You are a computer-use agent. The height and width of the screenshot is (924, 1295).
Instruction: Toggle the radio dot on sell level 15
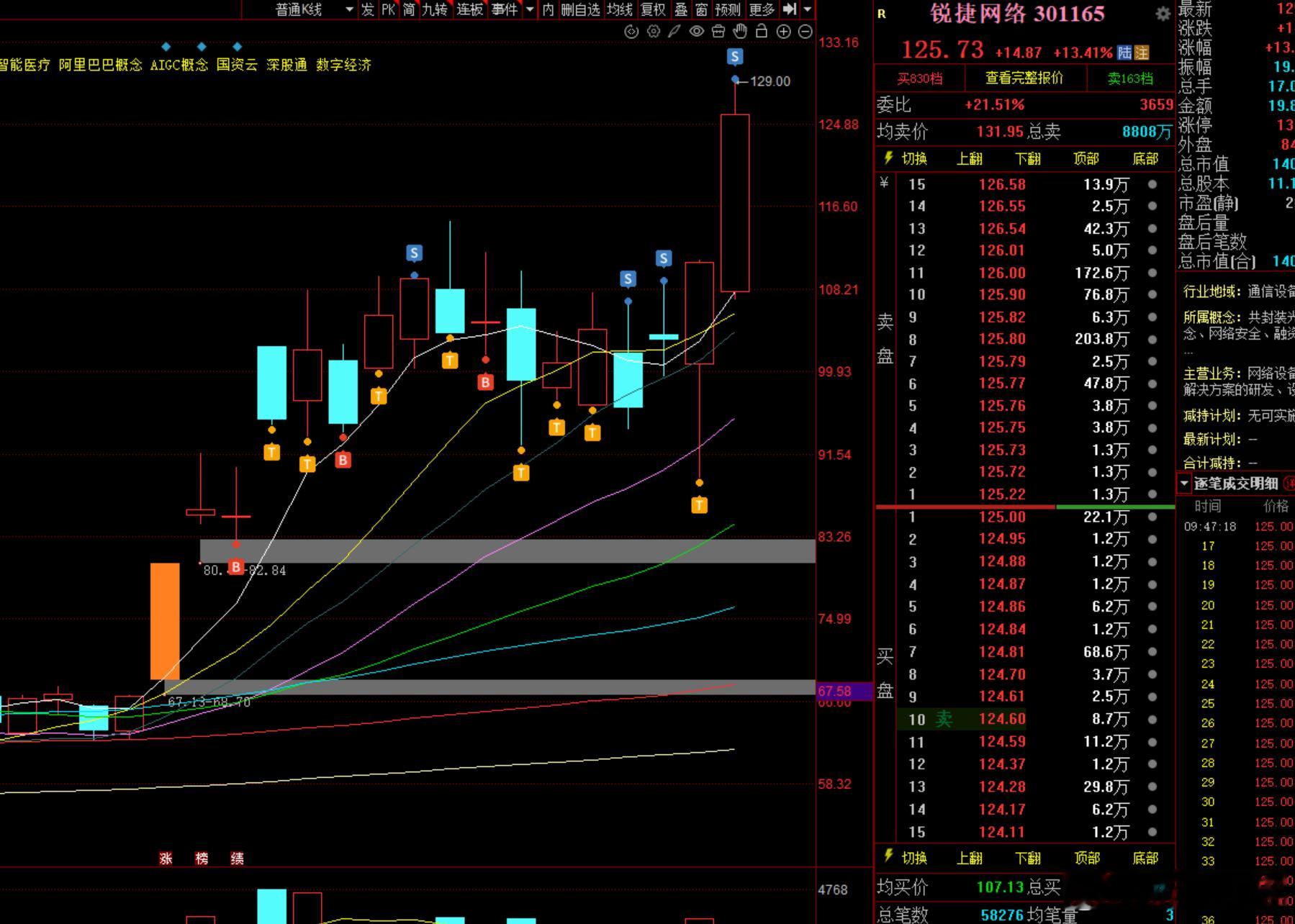click(1152, 184)
